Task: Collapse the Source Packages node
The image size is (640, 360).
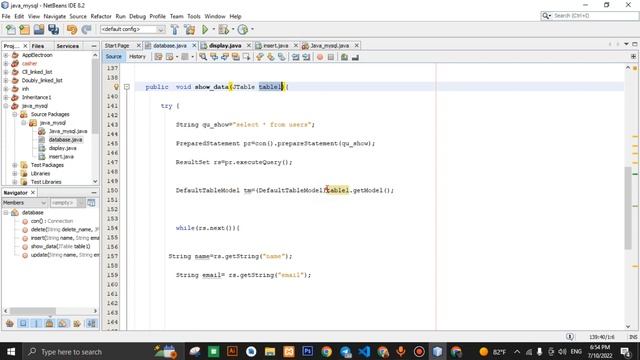Action: tap(15, 114)
